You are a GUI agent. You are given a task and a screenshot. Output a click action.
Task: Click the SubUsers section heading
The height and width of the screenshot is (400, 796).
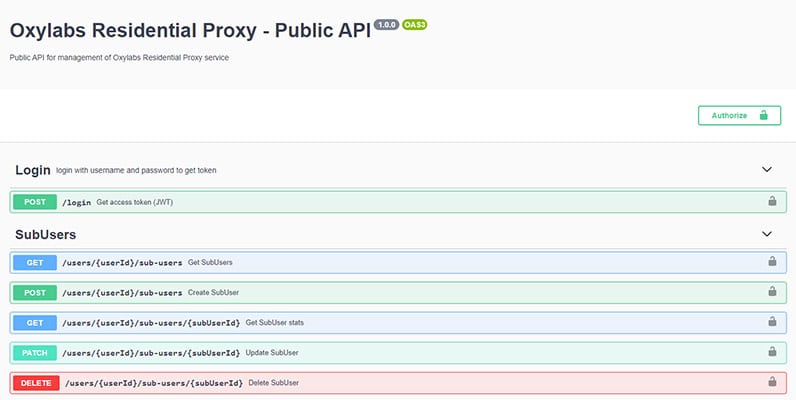[46, 234]
